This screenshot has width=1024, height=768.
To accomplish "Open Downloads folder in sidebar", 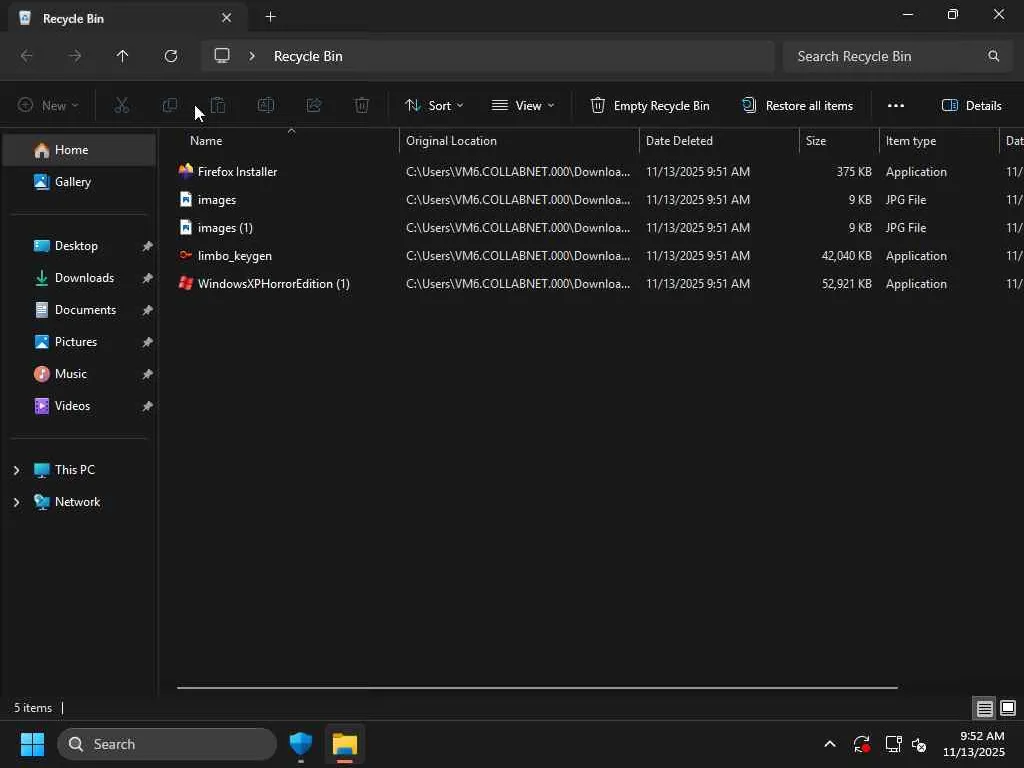I will [x=80, y=278].
